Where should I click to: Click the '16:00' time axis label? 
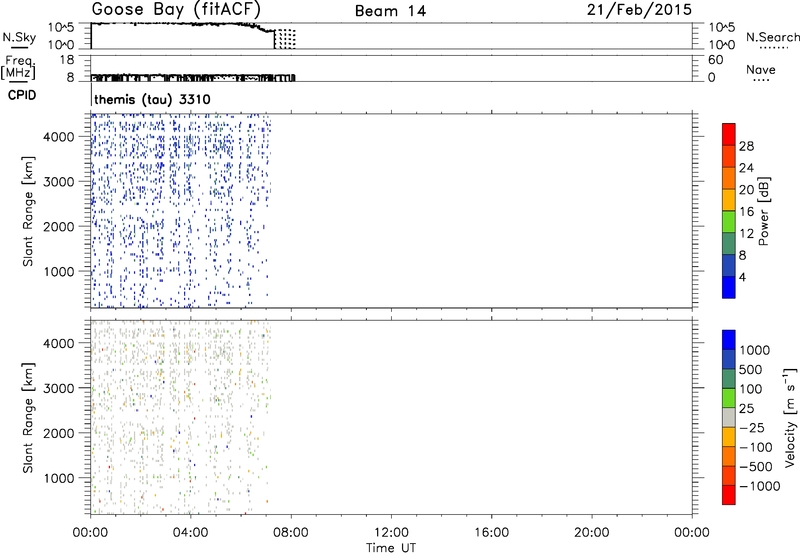pyautogui.click(x=491, y=533)
